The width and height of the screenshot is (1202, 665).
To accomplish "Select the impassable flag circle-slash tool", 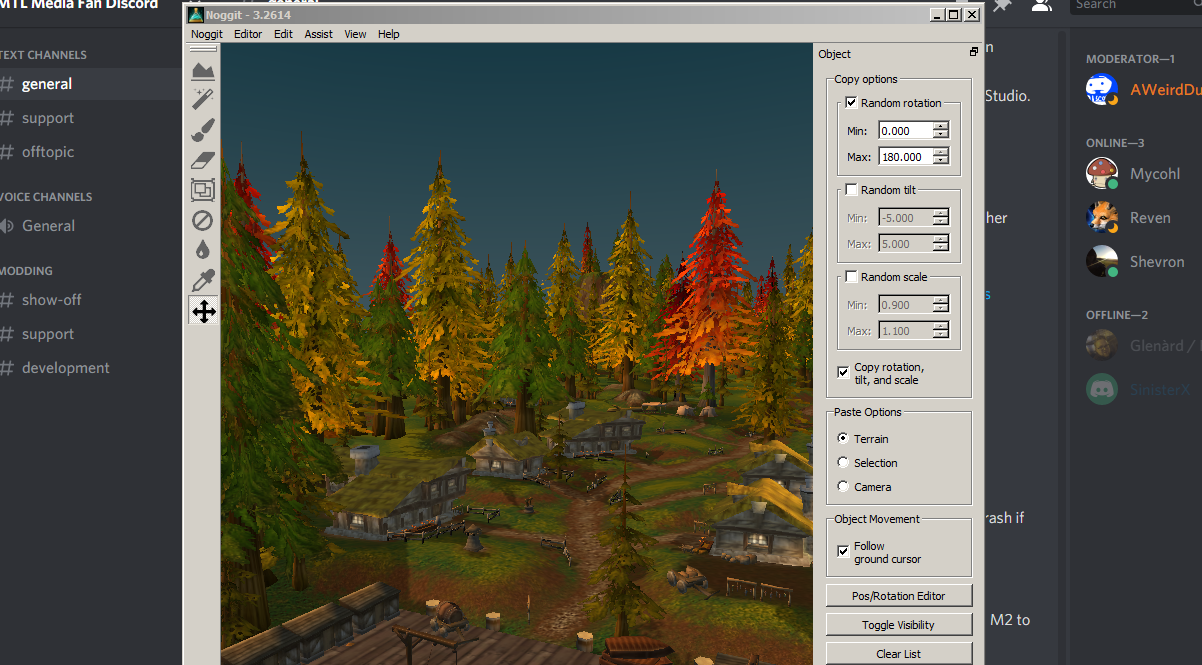I will click(x=203, y=219).
